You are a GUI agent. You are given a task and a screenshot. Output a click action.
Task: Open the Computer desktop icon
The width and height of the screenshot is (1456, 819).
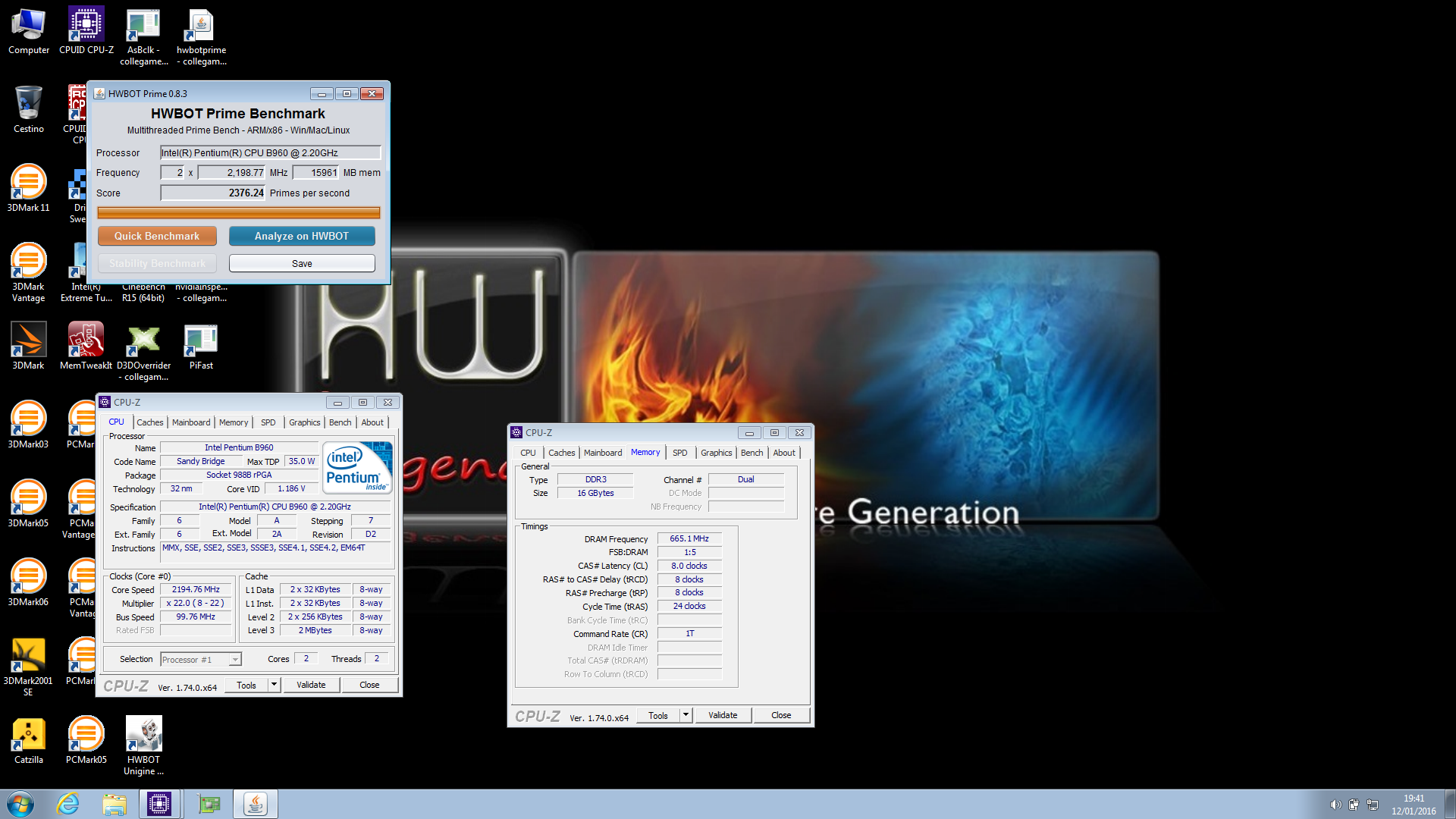(x=29, y=32)
